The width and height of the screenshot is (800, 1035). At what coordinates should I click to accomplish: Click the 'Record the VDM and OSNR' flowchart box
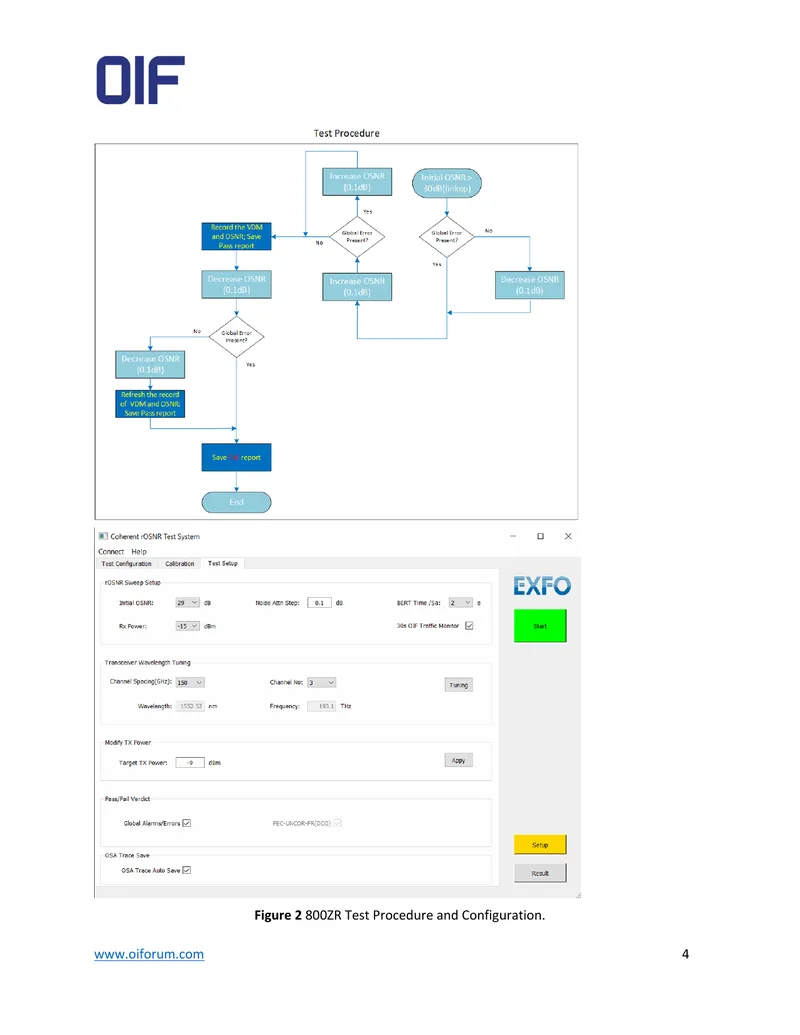[x=236, y=236]
